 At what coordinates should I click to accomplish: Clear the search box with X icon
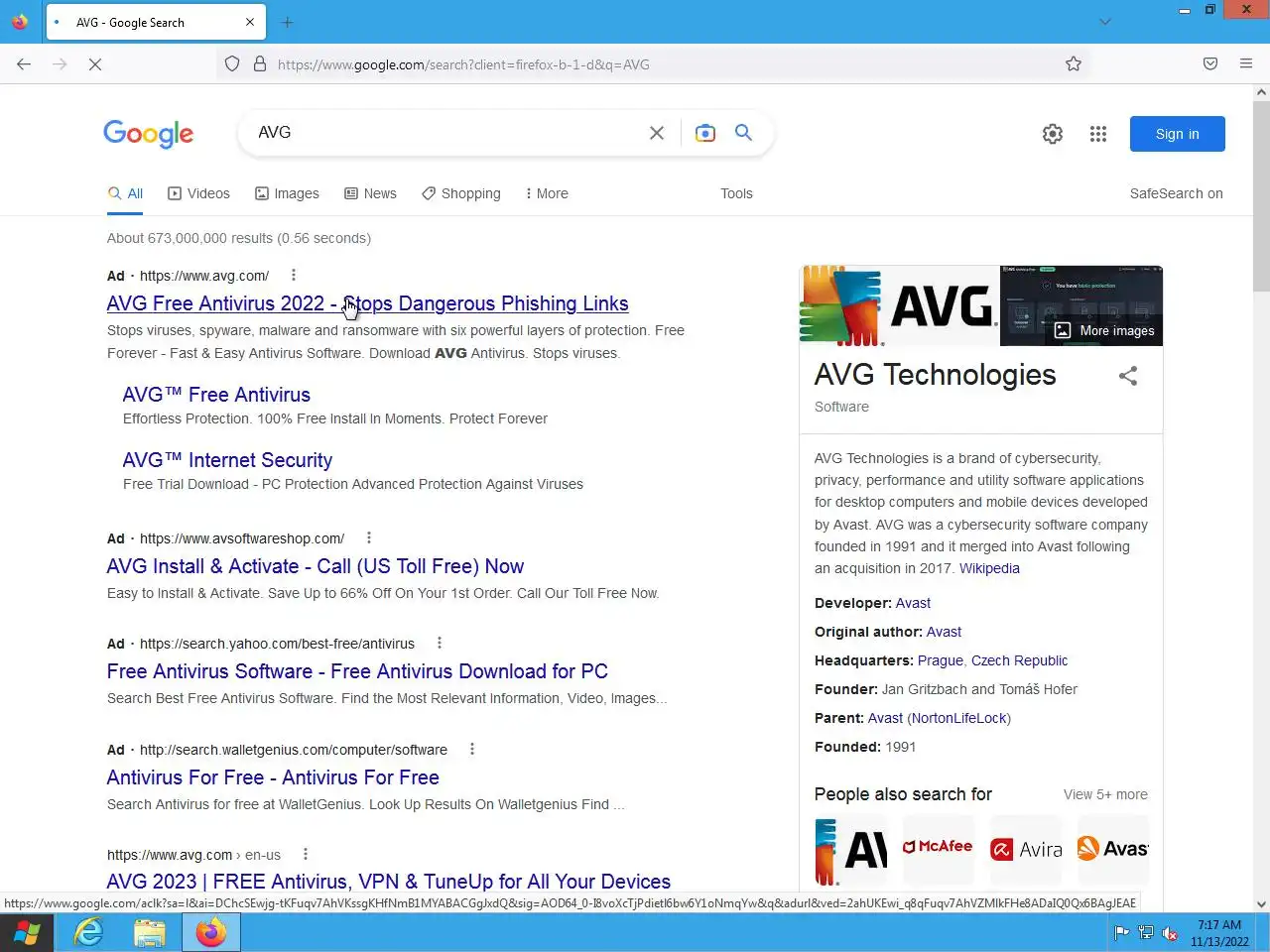pyautogui.click(x=657, y=133)
